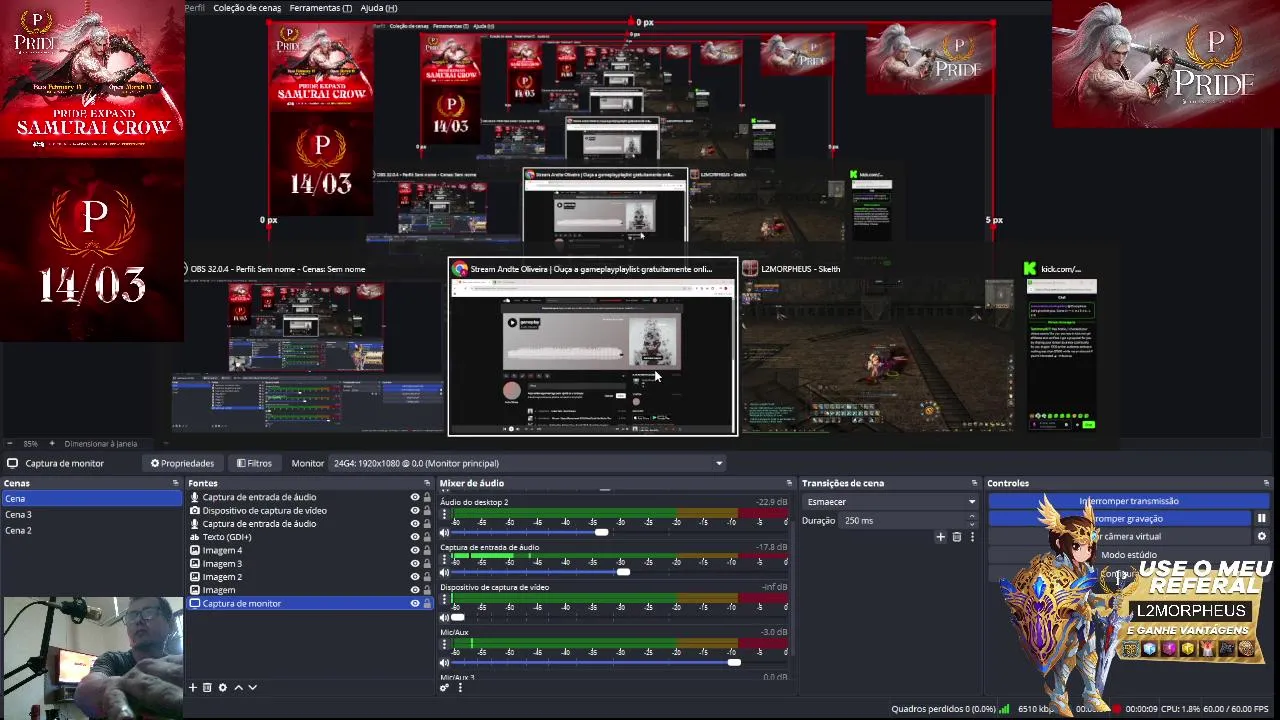
Task: Click the Filtros button
Action: 254,463
